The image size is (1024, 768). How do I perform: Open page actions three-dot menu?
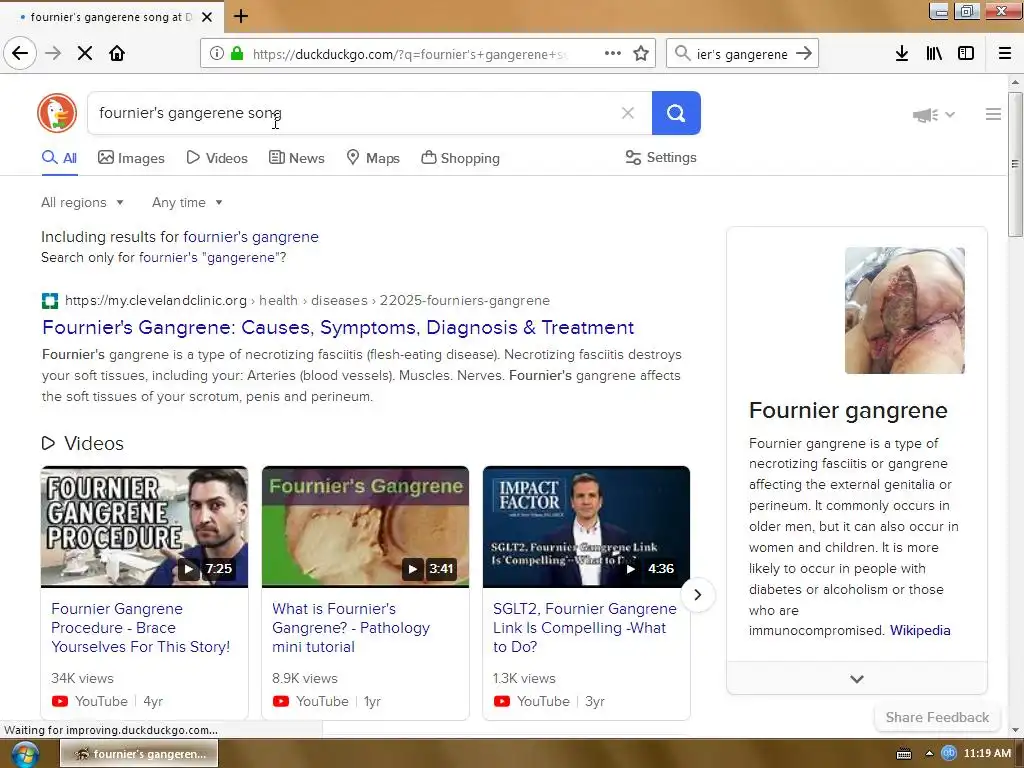click(613, 54)
